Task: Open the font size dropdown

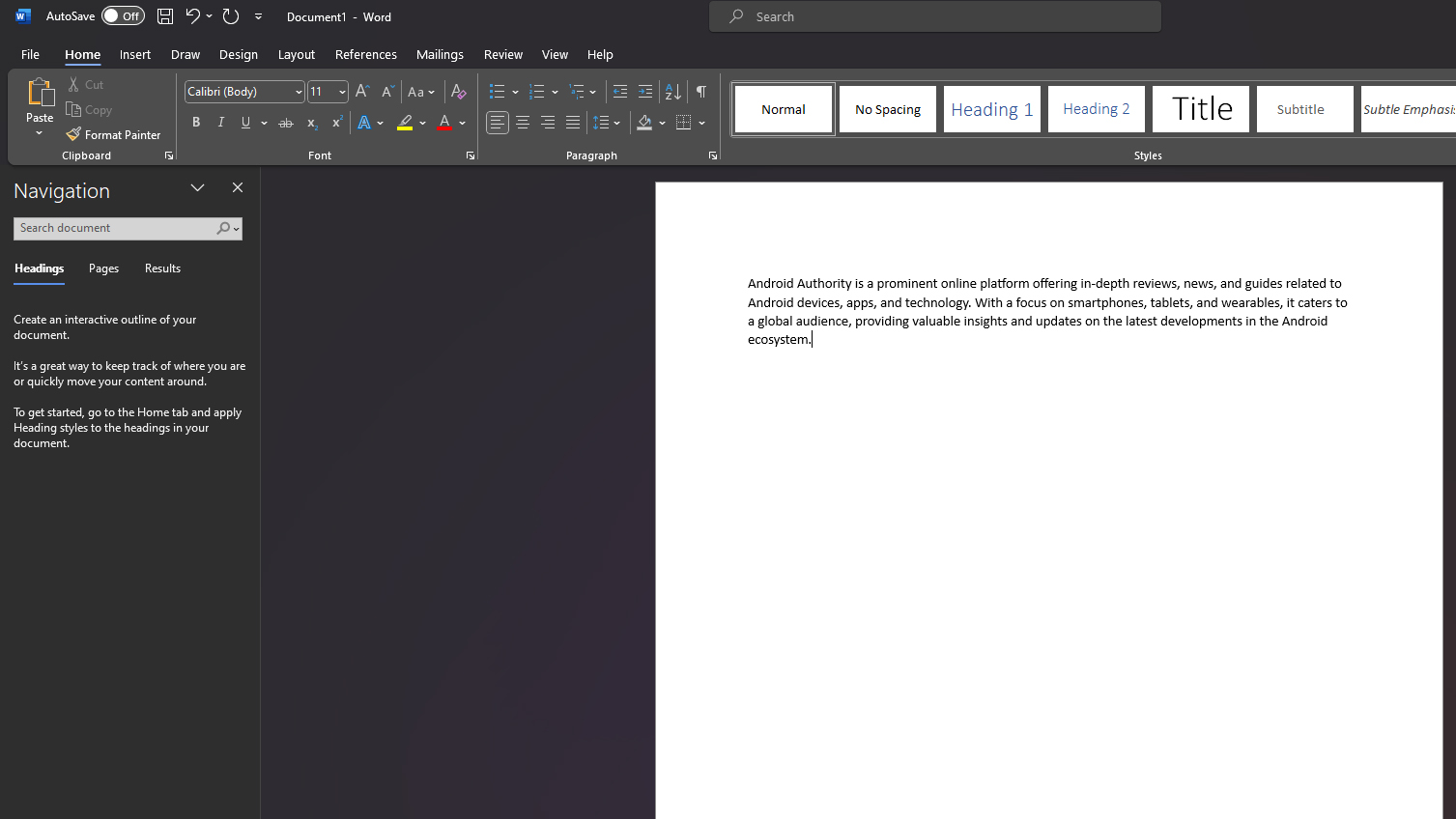Action: (342, 92)
